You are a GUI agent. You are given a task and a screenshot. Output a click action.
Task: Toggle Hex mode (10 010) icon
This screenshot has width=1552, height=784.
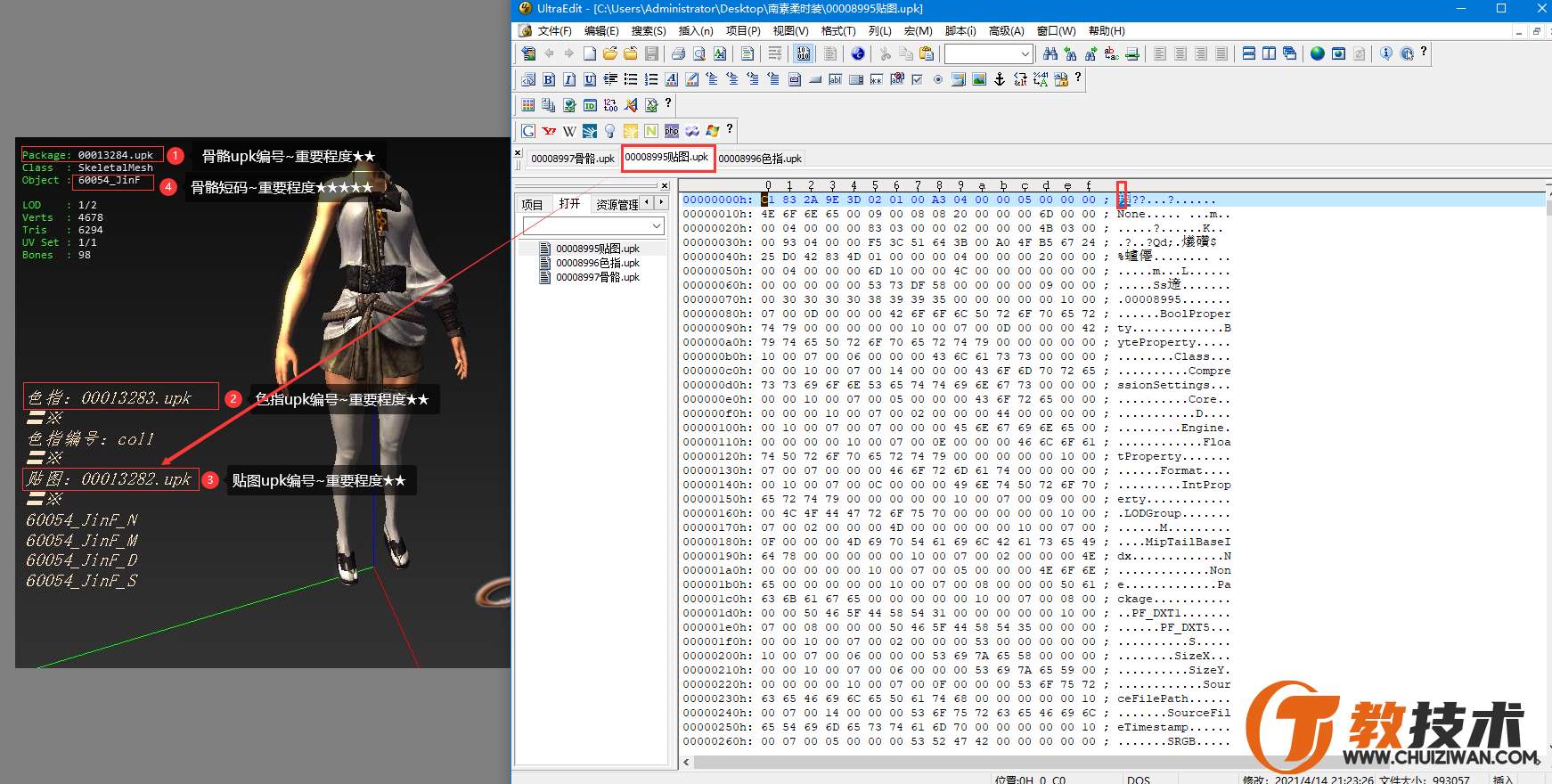804,54
